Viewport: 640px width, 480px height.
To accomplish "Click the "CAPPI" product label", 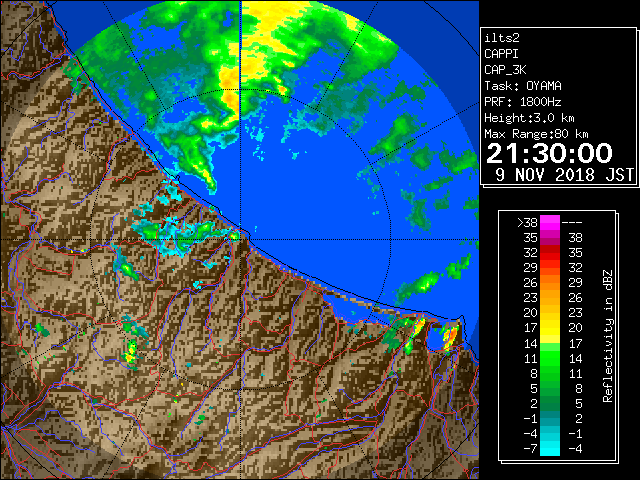I will coord(501,54).
